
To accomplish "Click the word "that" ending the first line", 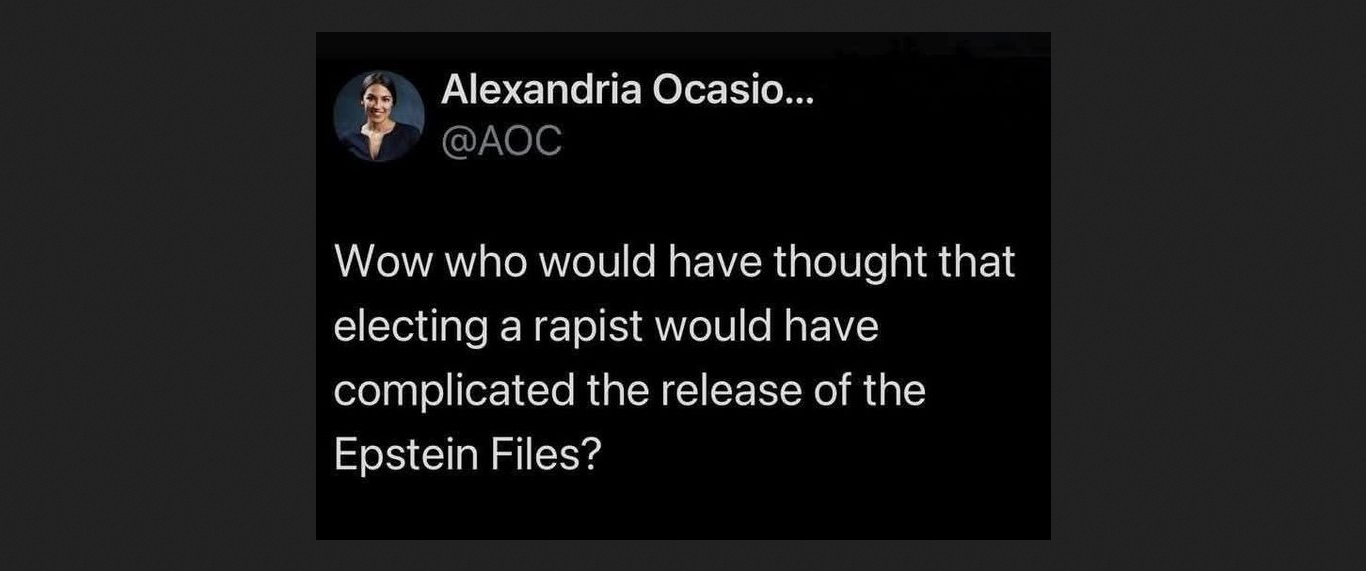I will (x=979, y=263).
